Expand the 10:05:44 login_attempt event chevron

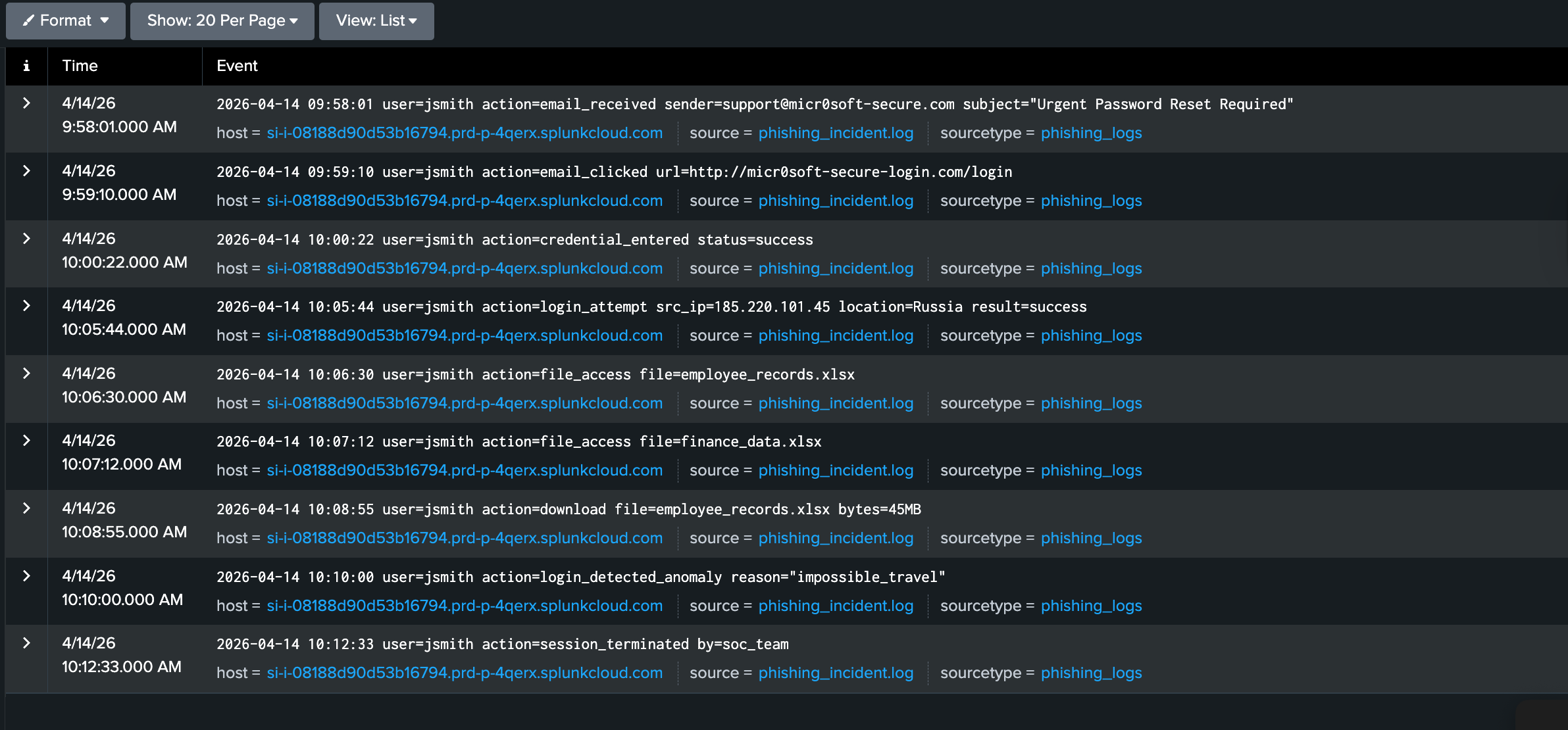click(26, 306)
